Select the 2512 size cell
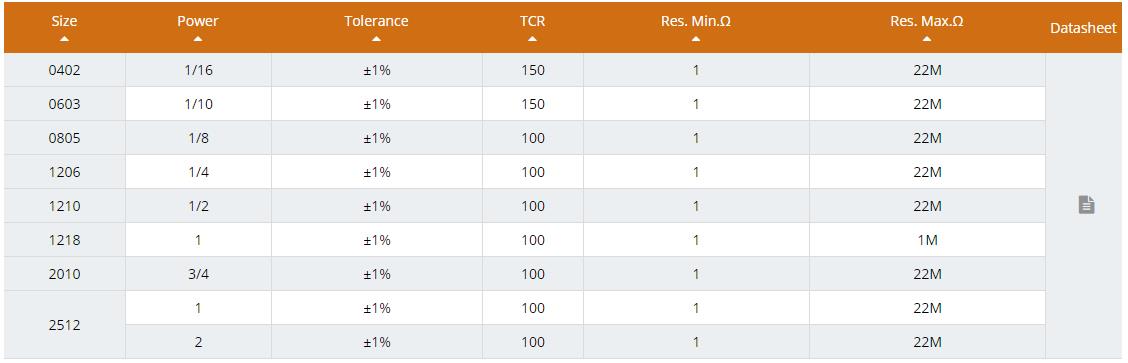Screen dimensions: 1128x363 (x=65, y=325)
